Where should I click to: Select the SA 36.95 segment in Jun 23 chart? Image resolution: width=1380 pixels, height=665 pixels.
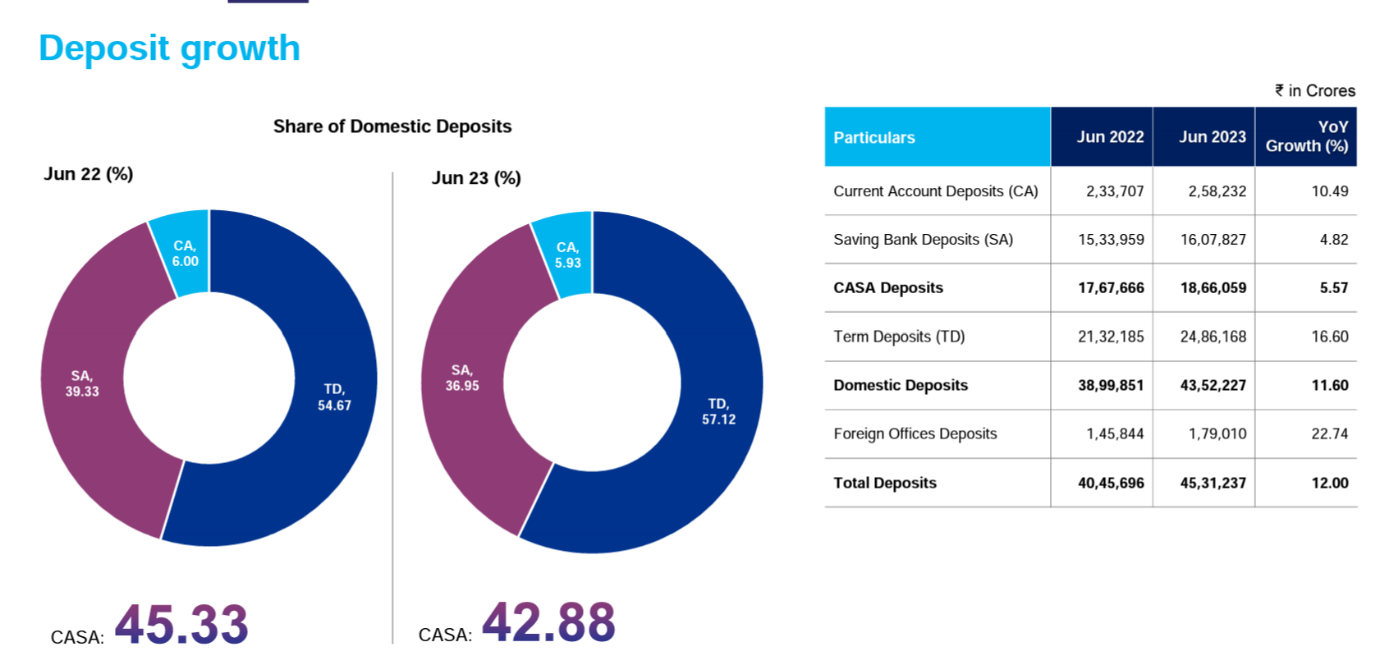pyautogui.click(x=462, y=377)
